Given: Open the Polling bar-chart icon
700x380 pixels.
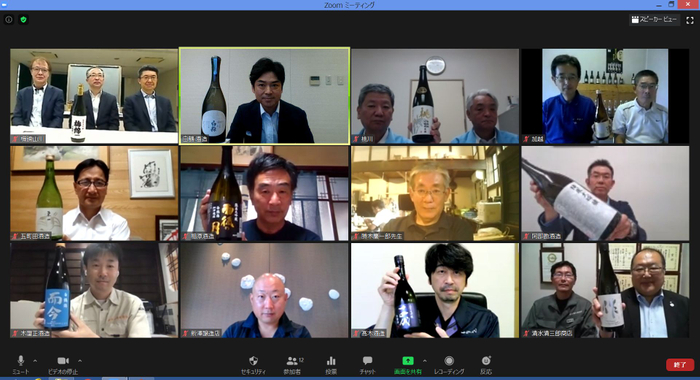Looking at the screenshot, I should [331, 364].
